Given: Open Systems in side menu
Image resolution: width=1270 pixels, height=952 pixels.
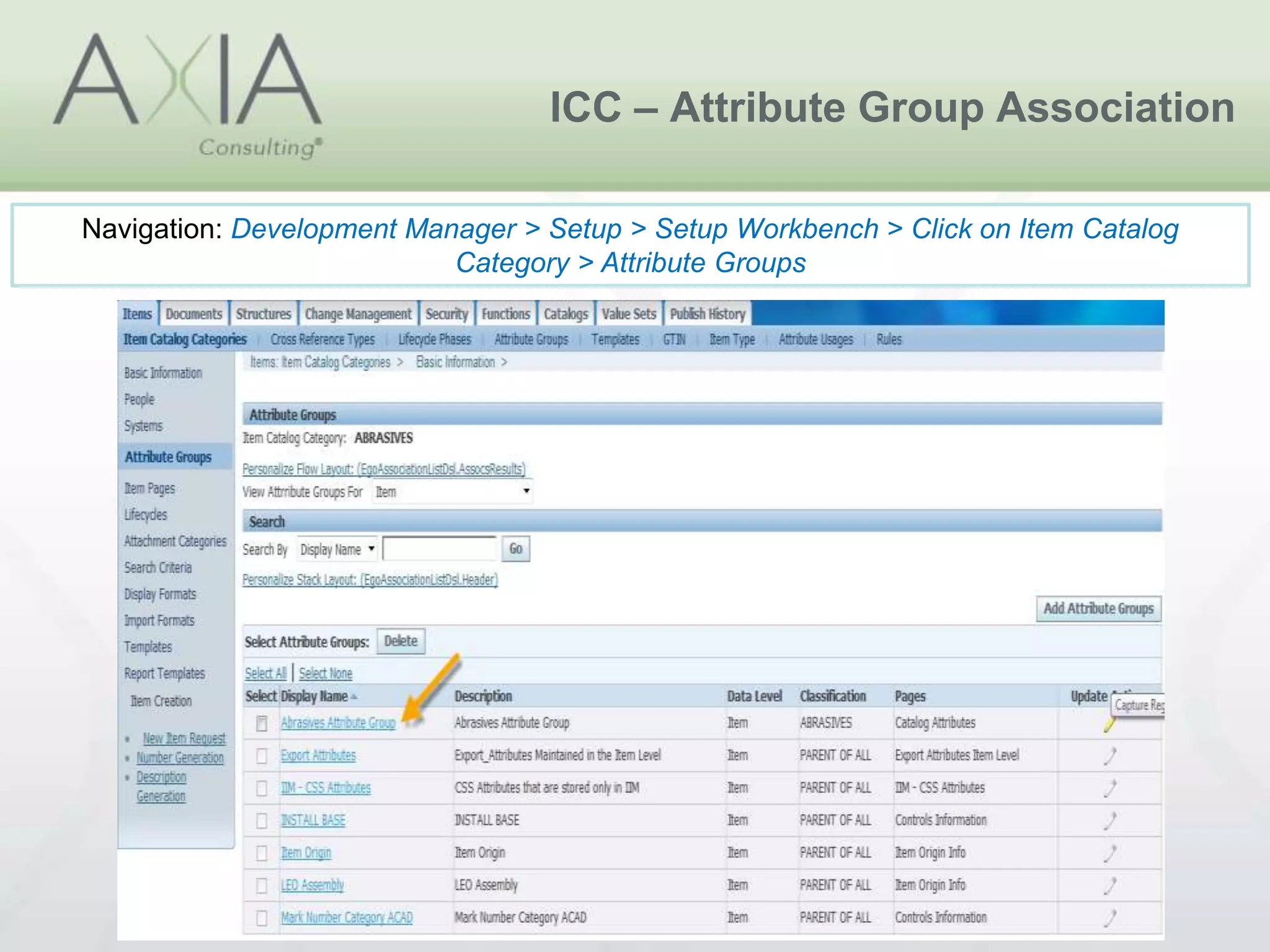Looking at the screenshot, I should pyautogui.click(x=143, y=426).
